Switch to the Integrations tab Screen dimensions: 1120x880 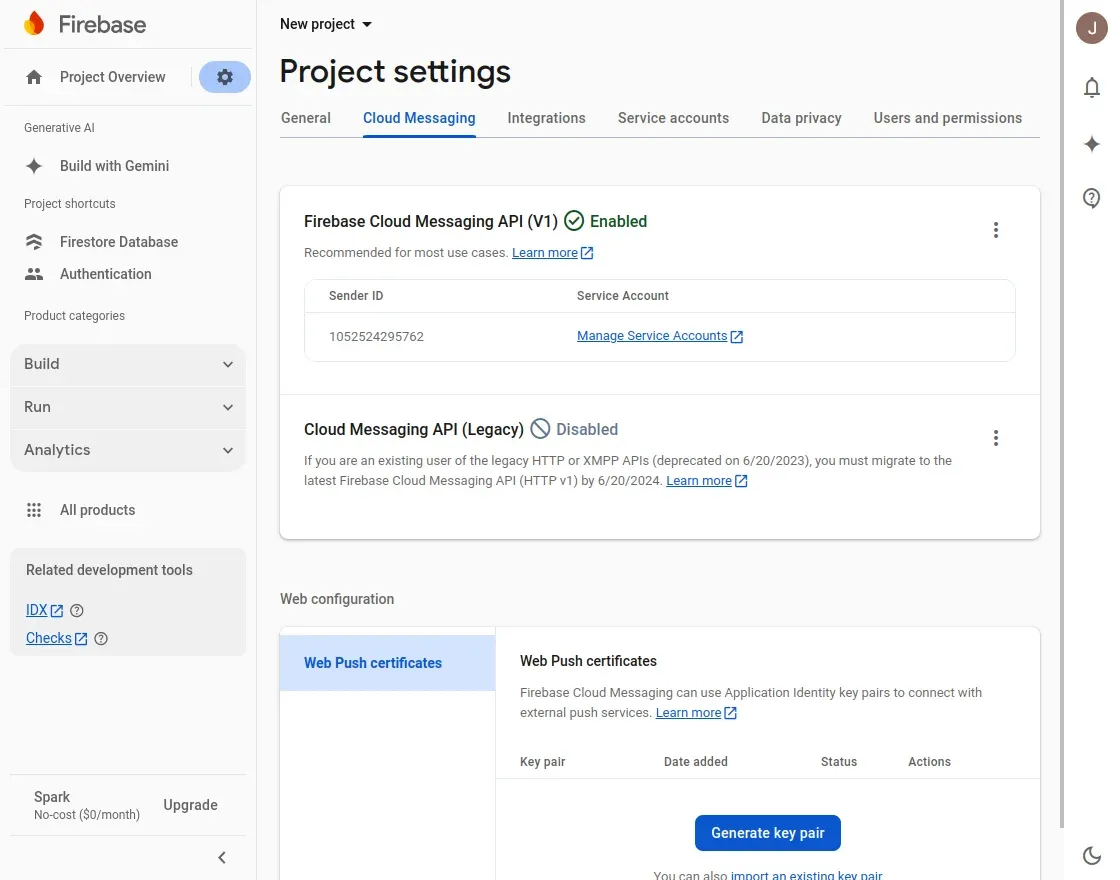(546, 119)
